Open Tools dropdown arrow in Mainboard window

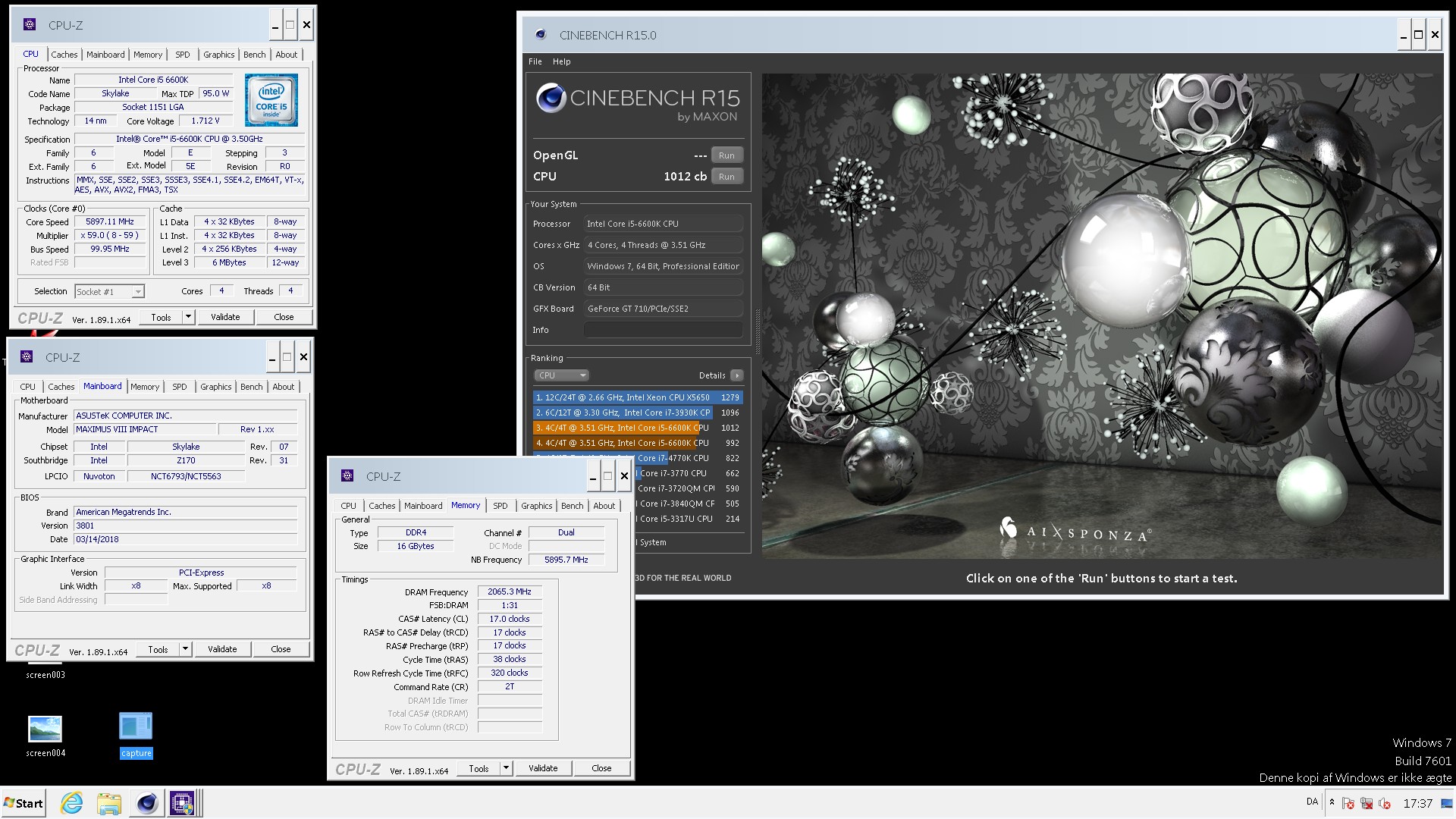click(185, 649)
